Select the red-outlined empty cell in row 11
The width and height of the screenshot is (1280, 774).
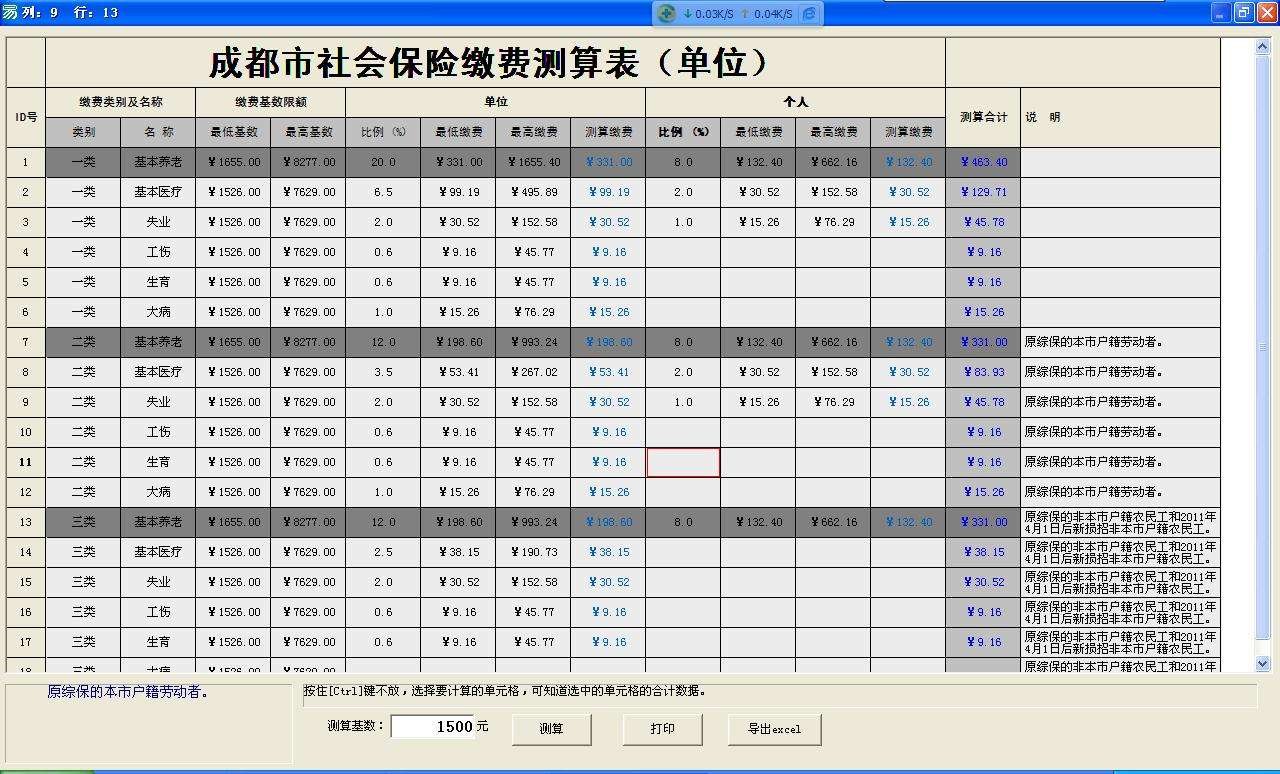coord(684,462)
